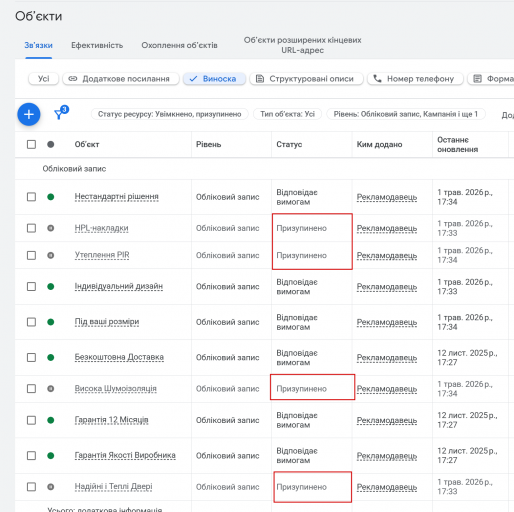Select the Номер телефону filter button
Image resolution: width=514 pixels, height=512 pixels.
[415, 79]
